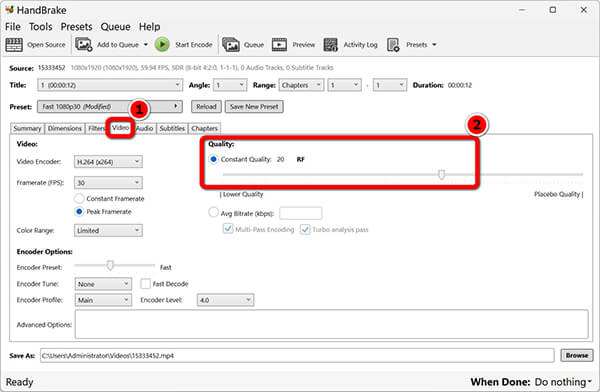This screenshot has width=600, height=392.
Task: Click the Encoder Preset slider handle
Action: (110, 265)
